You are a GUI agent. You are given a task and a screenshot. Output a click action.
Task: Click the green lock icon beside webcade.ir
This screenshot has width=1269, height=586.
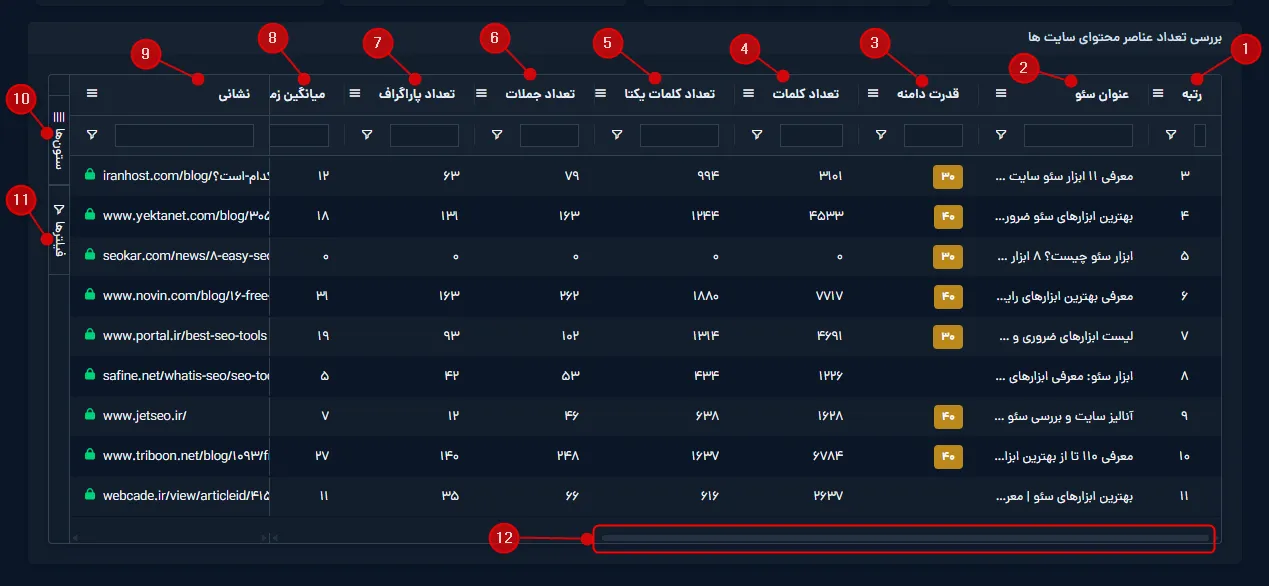click(90, 495)
